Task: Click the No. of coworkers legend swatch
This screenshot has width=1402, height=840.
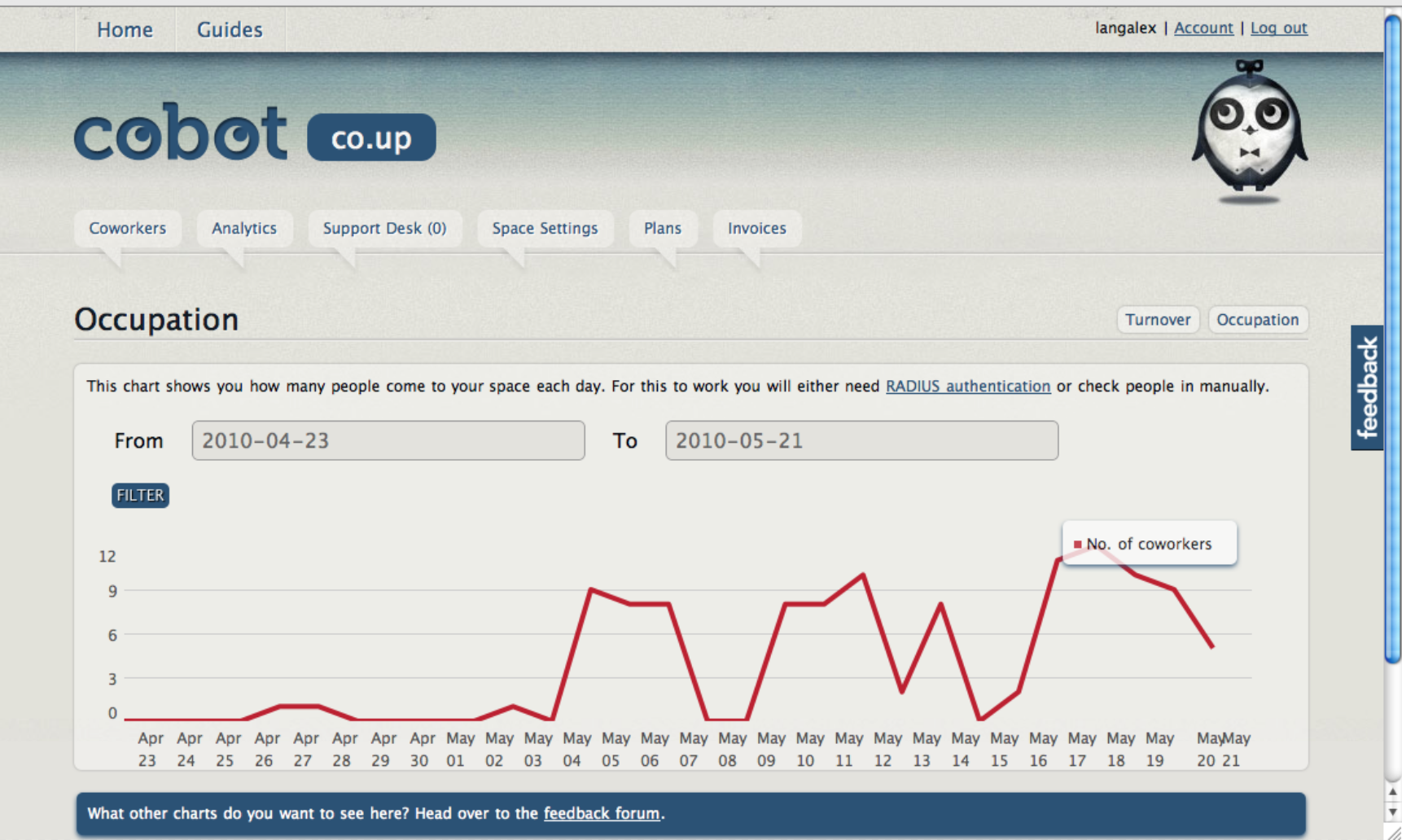Action: coord(1078,545)
